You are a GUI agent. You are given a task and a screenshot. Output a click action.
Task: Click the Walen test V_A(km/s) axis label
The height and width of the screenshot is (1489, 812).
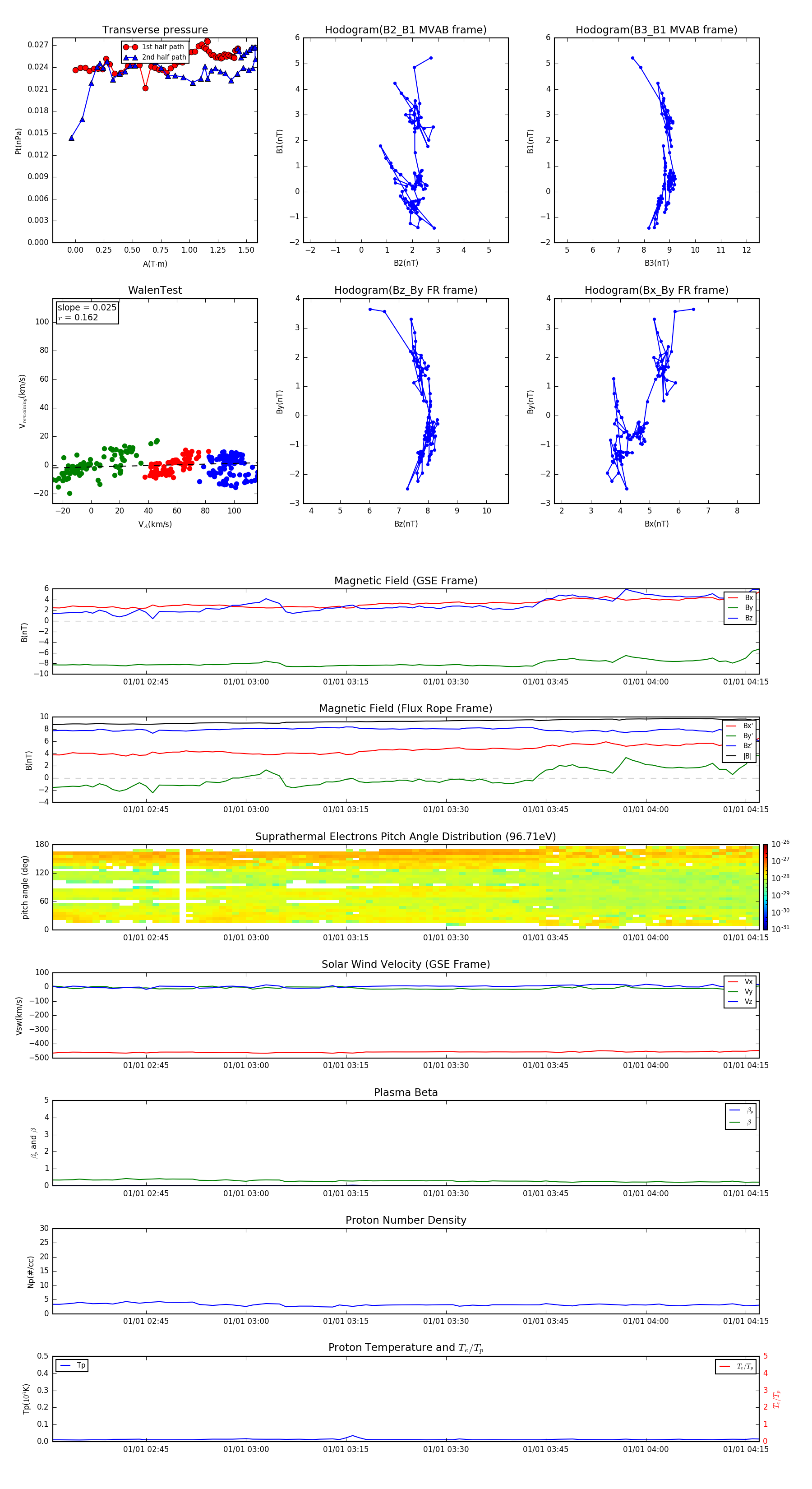click(155, 524)
